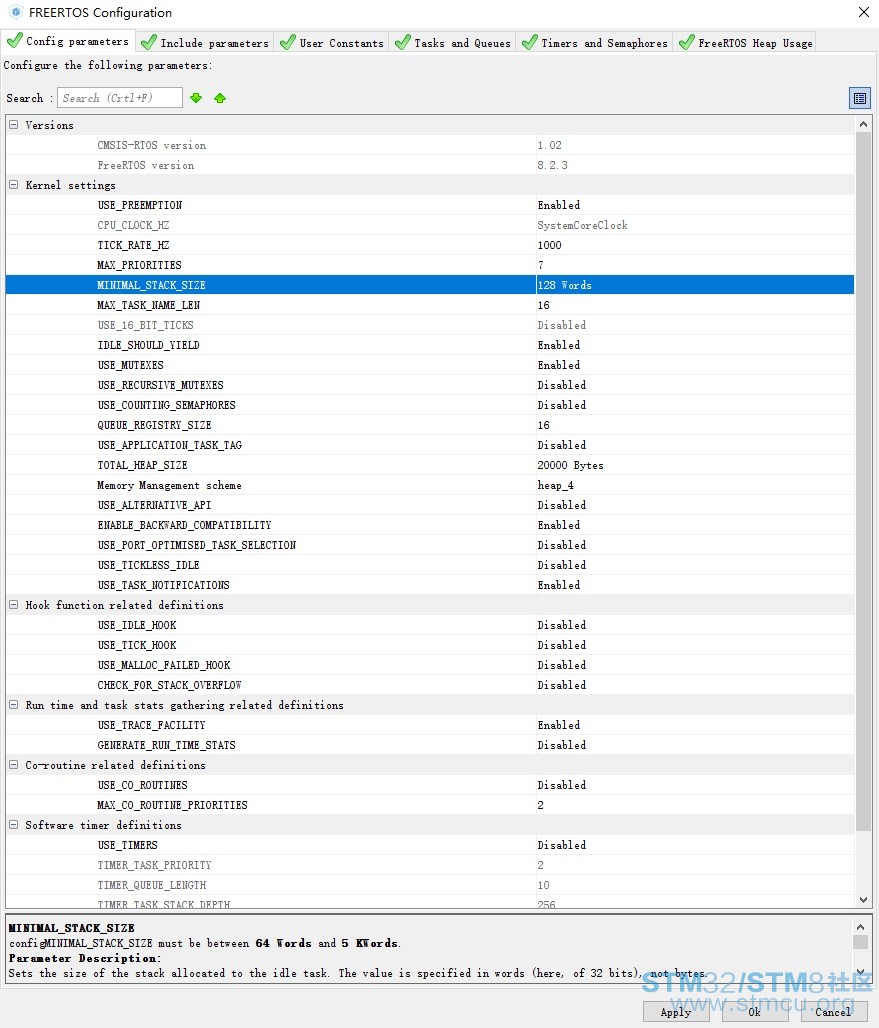Select the USE_IDLE_HOOK row
The image size is (879, 1028).
coord(429,625)
